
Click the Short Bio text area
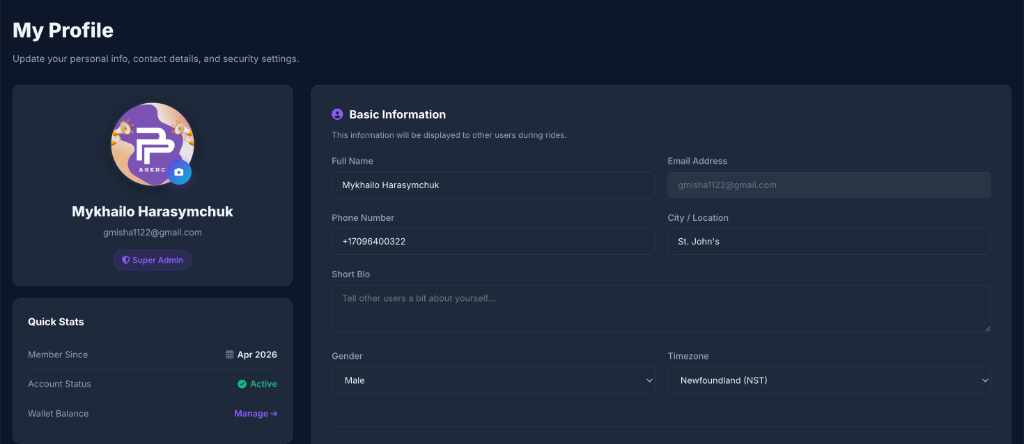[x=661, y=308]
